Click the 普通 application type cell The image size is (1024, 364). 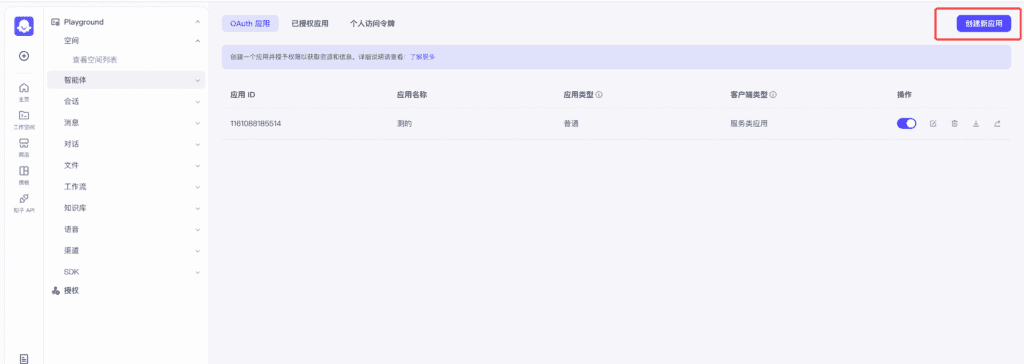tap(571, 124)
